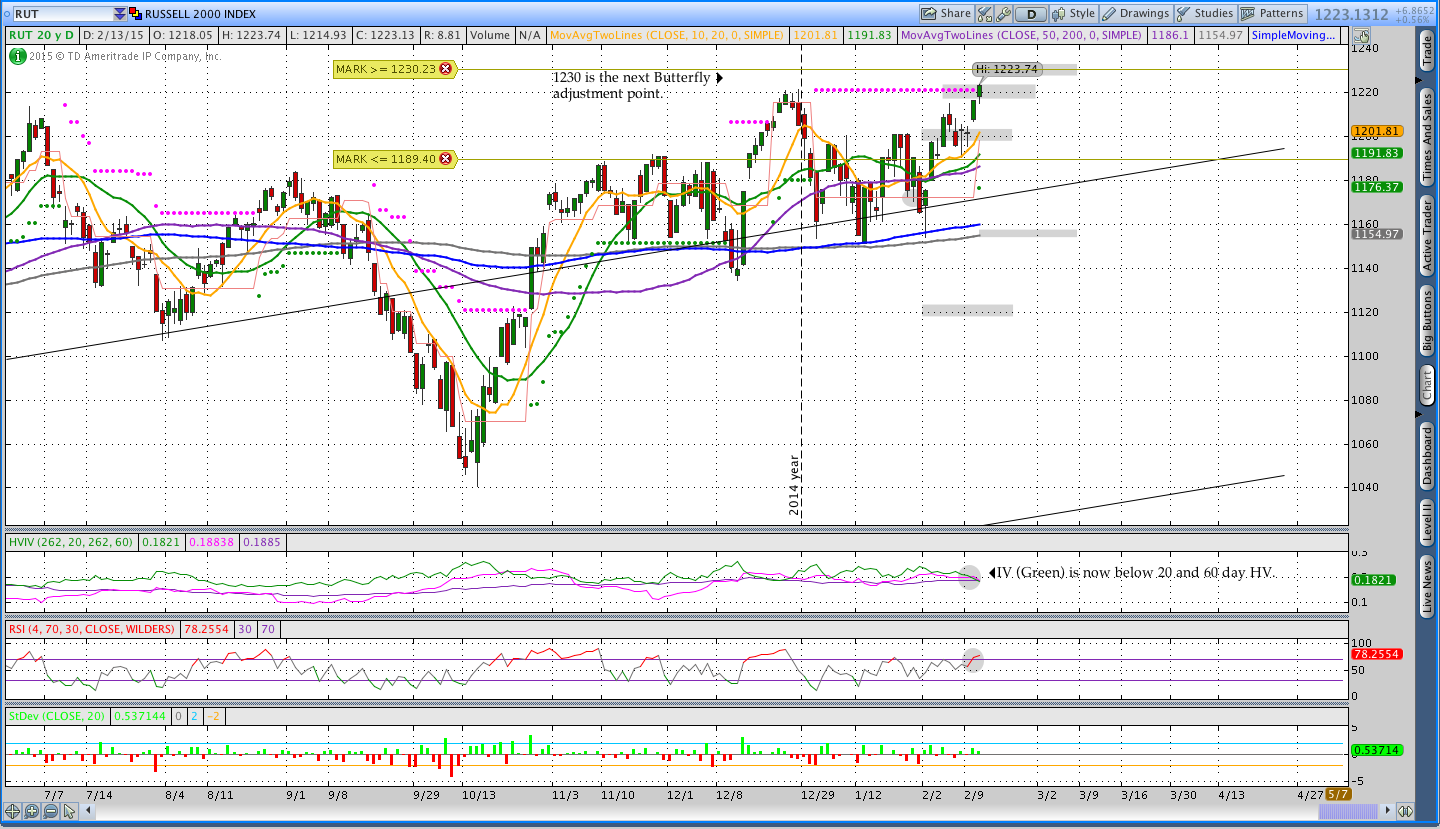This screenshot has height=829, width=1440.
Task: Remove the MARK <= 1189.40 alert
Action: 445,158
